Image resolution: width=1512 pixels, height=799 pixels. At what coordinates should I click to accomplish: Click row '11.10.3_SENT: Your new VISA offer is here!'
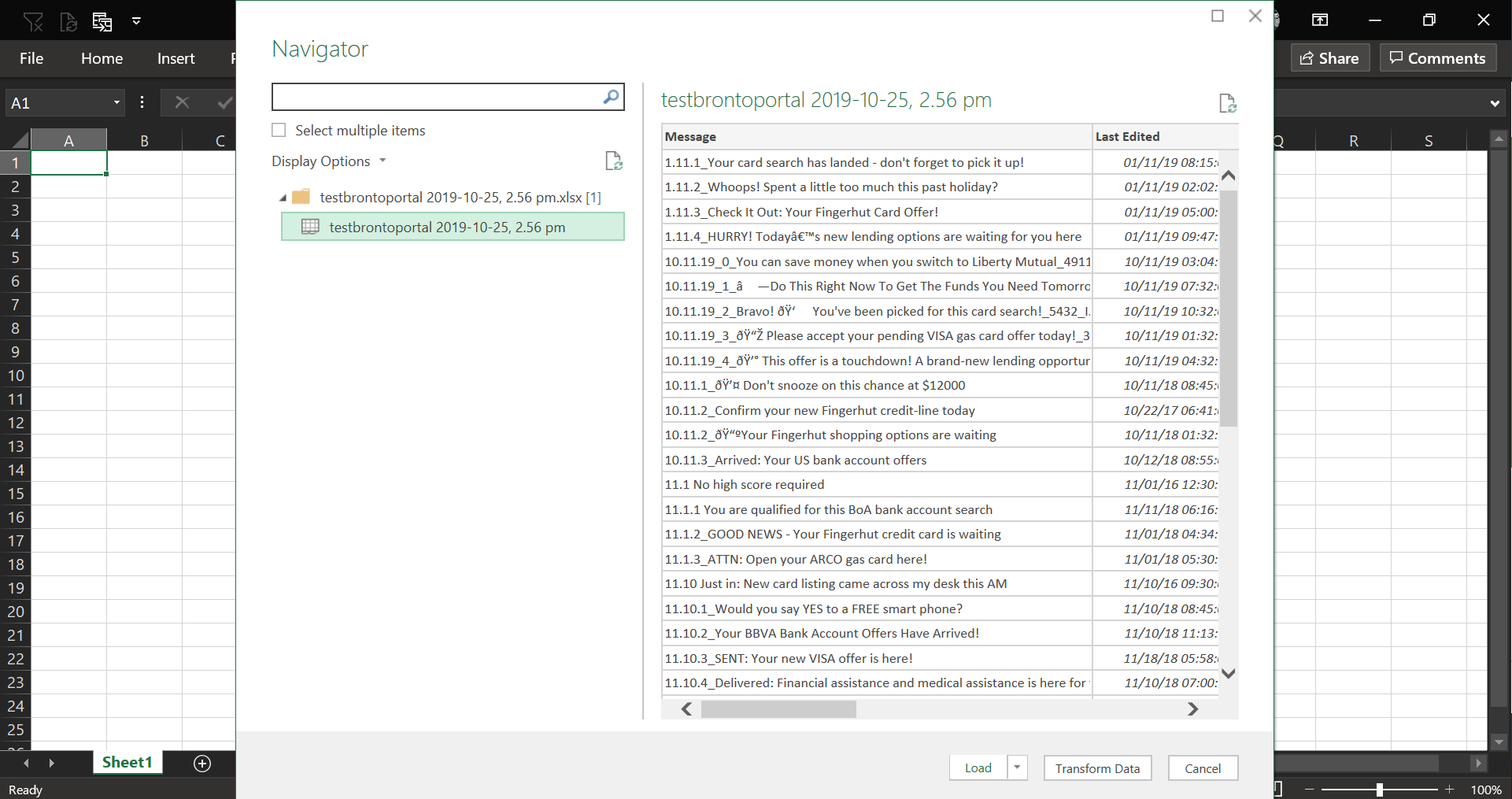877,658
